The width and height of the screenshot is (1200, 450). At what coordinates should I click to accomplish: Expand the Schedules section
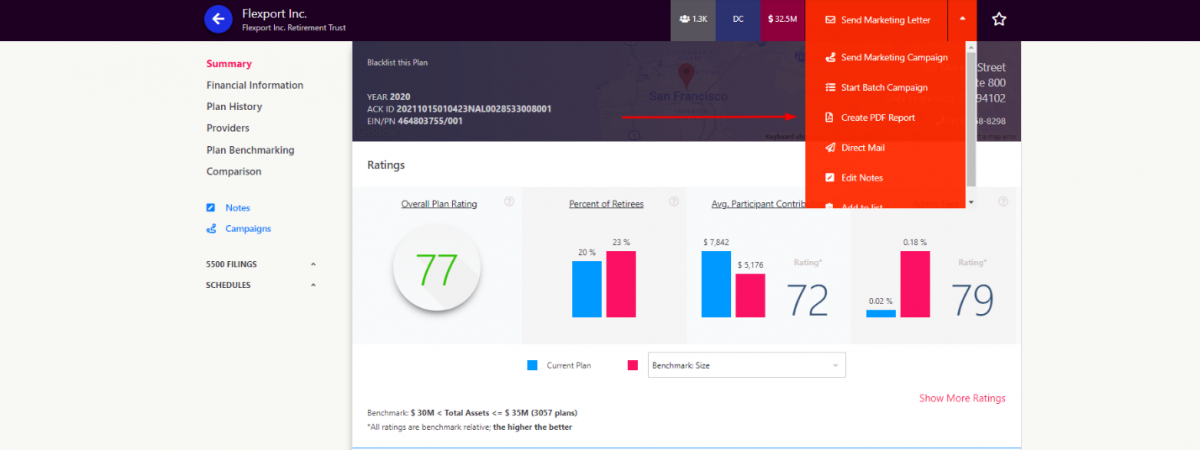click(x=313, y=285)
